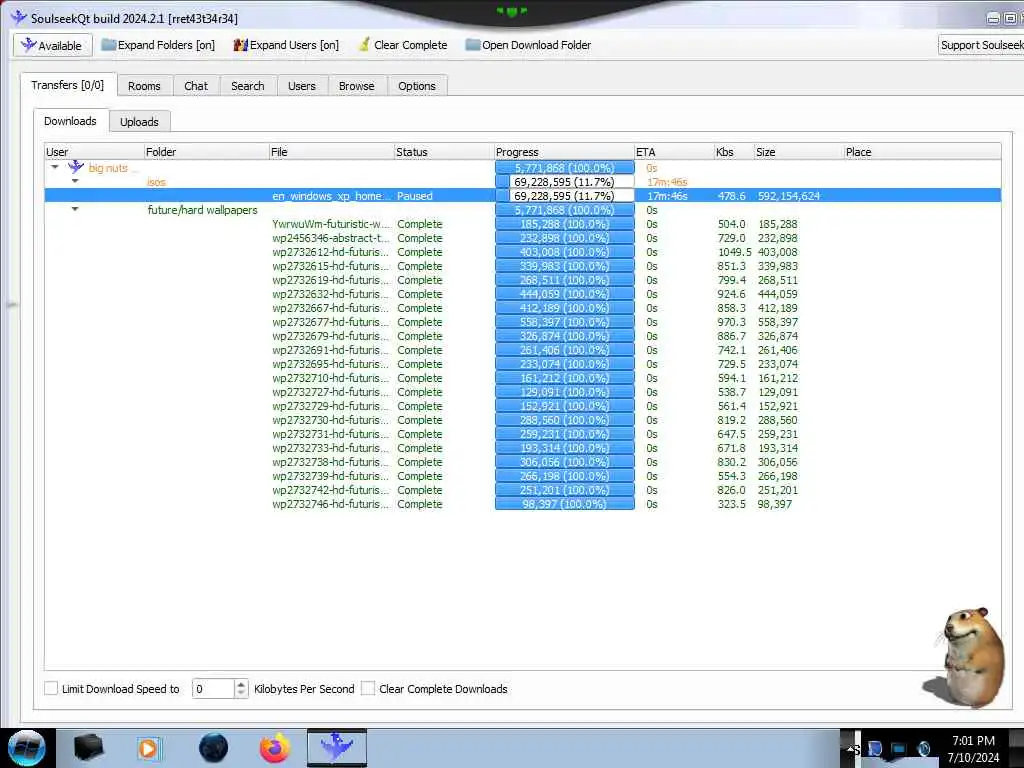Sort by the Progress column header

click(564, 152)
